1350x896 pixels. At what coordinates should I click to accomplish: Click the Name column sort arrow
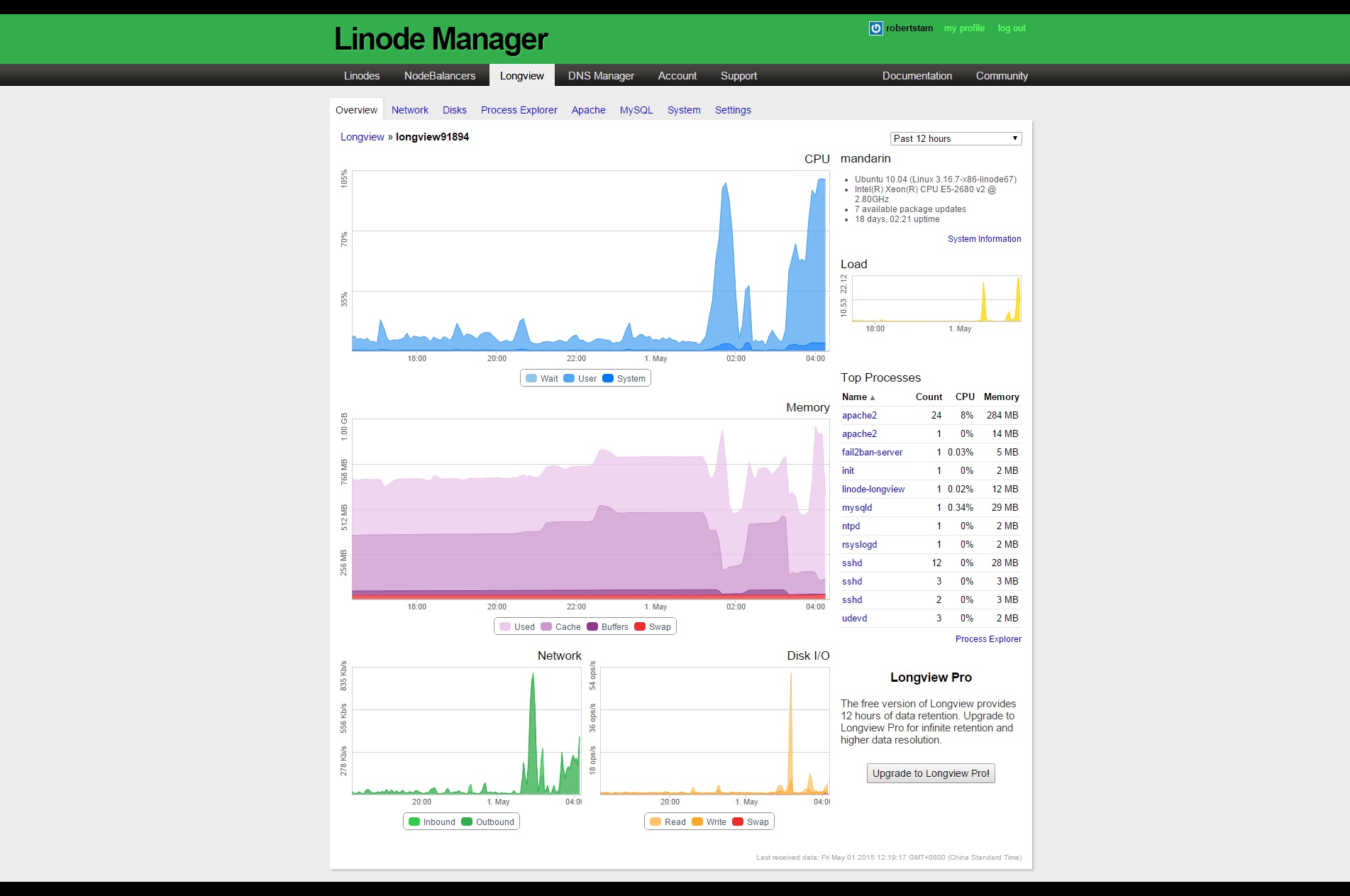(x=873, y=398)
